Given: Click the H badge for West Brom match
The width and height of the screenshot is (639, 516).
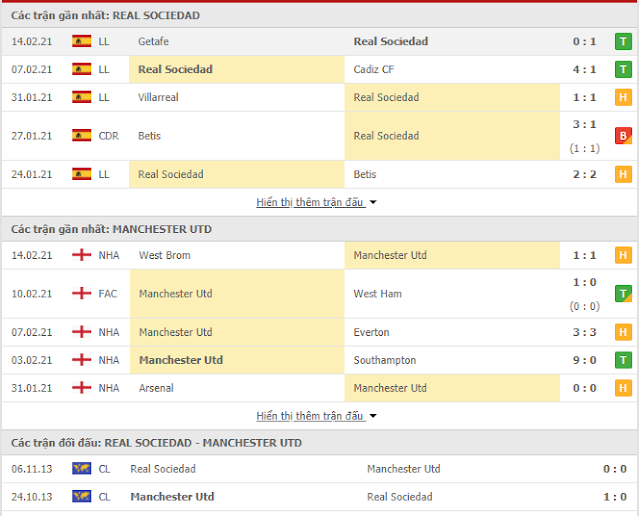Looking at the screenshot, I should click(623, 255).
